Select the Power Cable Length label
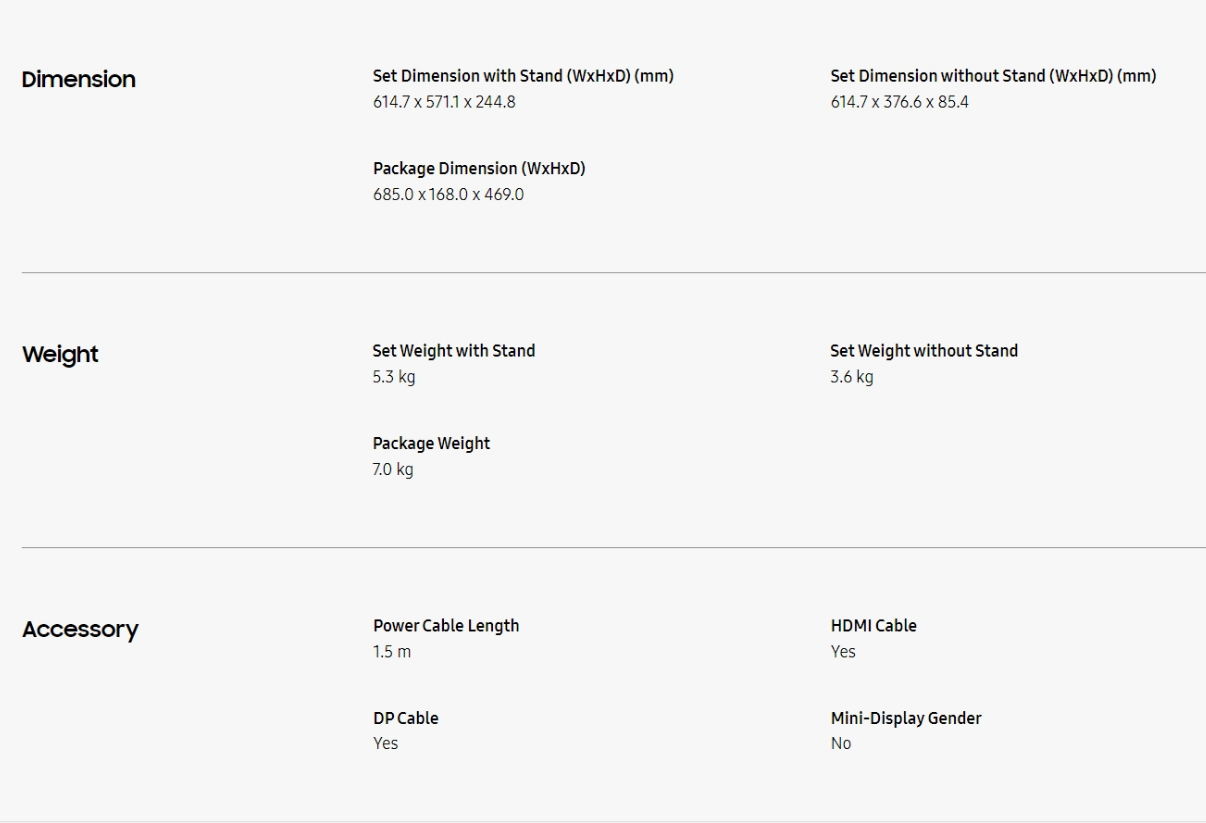Screen dimensions: 1206x823 tap(446, 626)
